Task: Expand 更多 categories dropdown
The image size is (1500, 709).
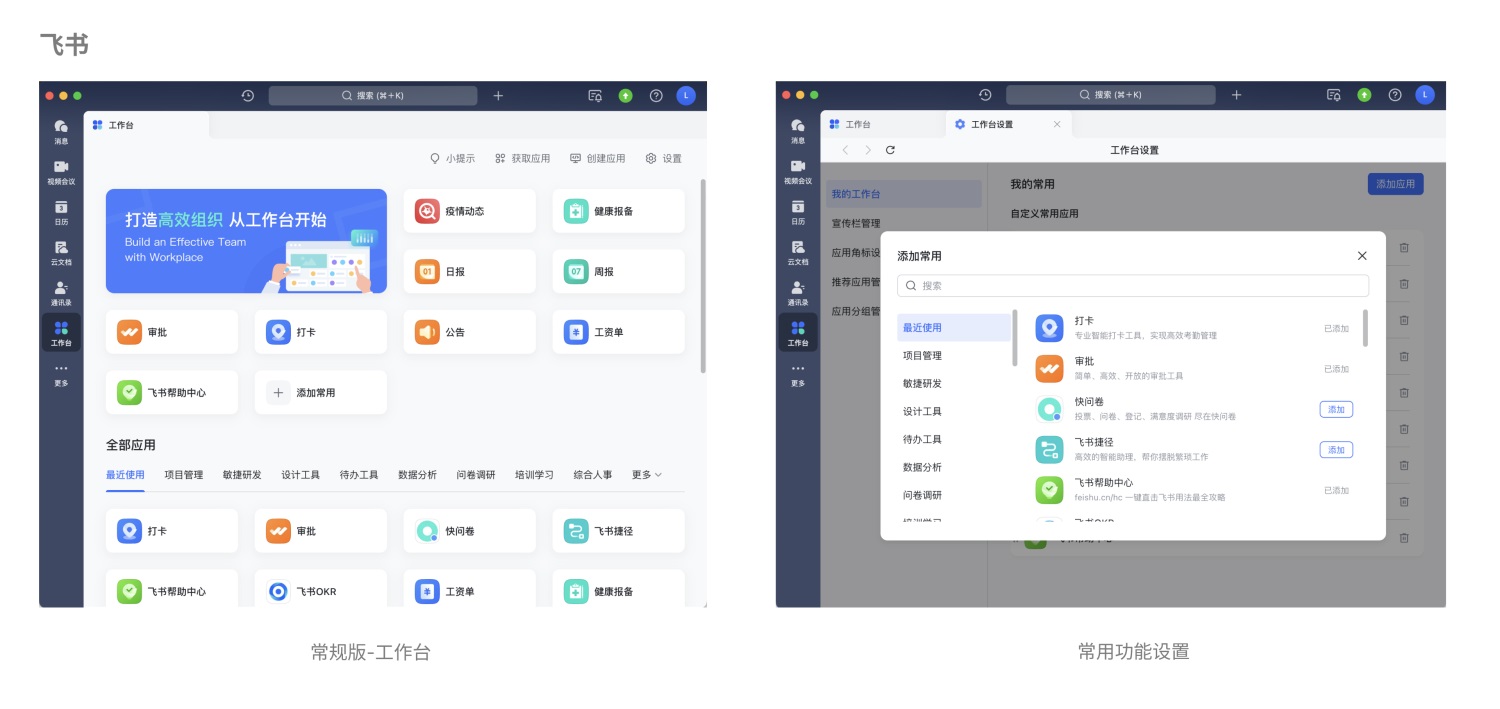Action: pyautogui.click(x=647, y=475)
